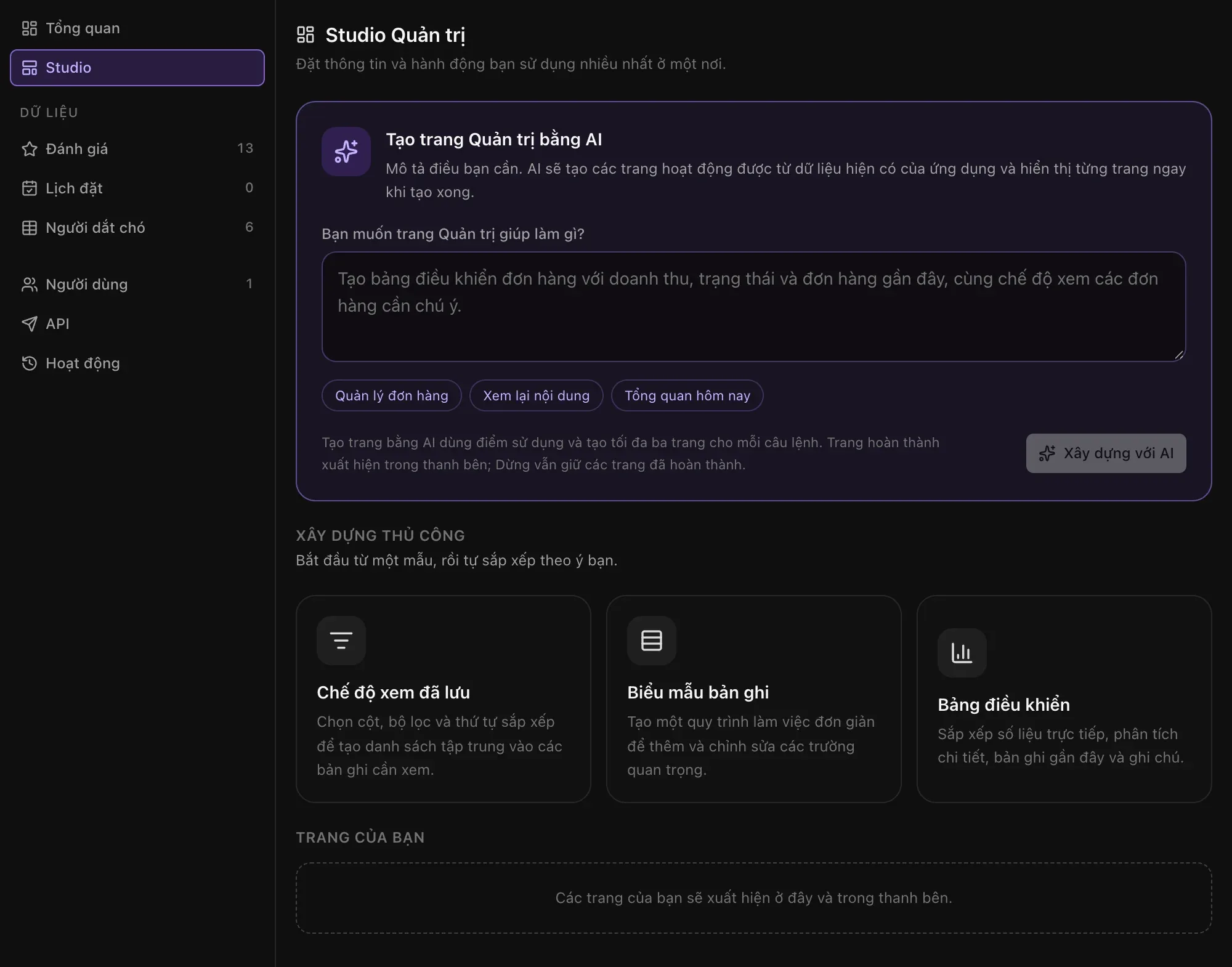The width and height of the screenshot is (1232, 967).
Task: Click the Người dùng count 1
Action: tap(249, 284)
